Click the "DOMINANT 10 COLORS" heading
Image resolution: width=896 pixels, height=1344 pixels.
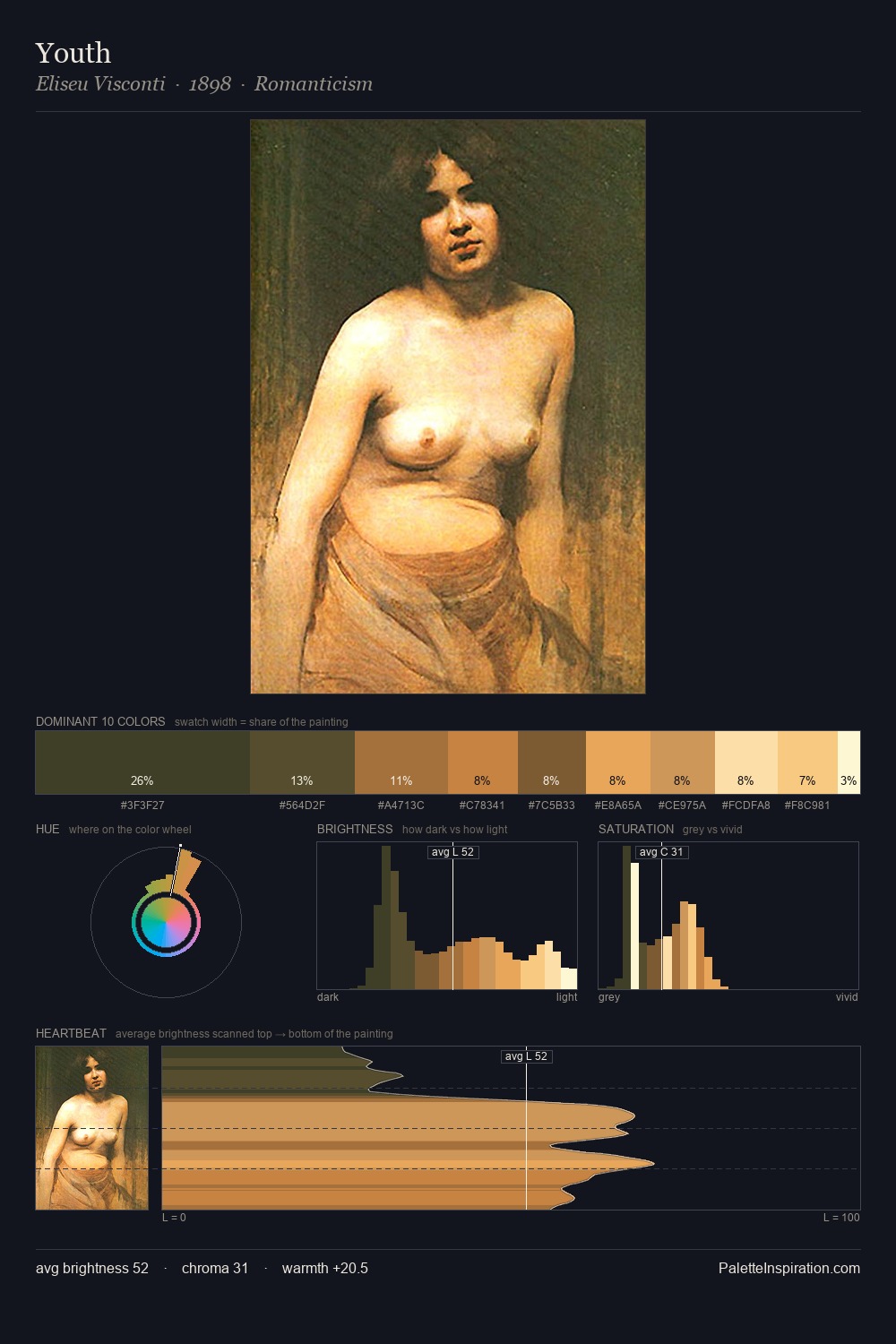[100, 721]
